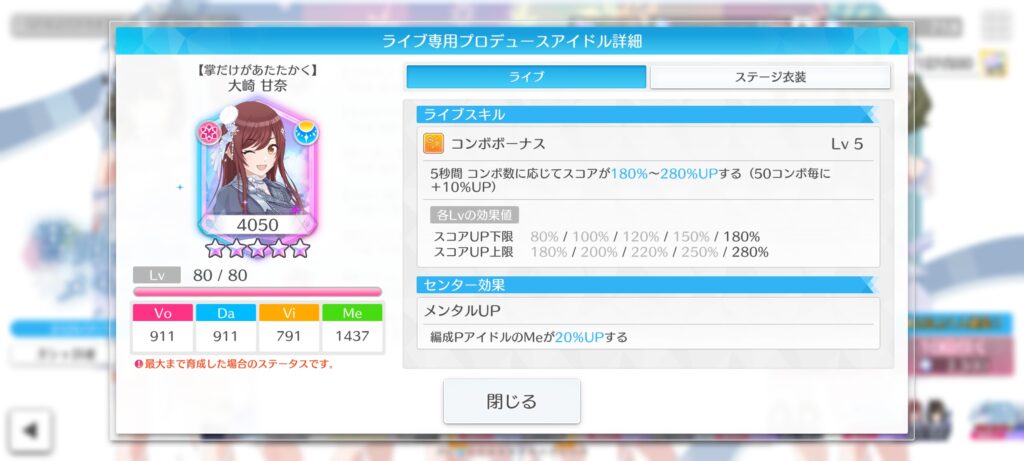Click the 閉じる button
This screenshot has height=461, width=1024.
[x=511, y=401]
